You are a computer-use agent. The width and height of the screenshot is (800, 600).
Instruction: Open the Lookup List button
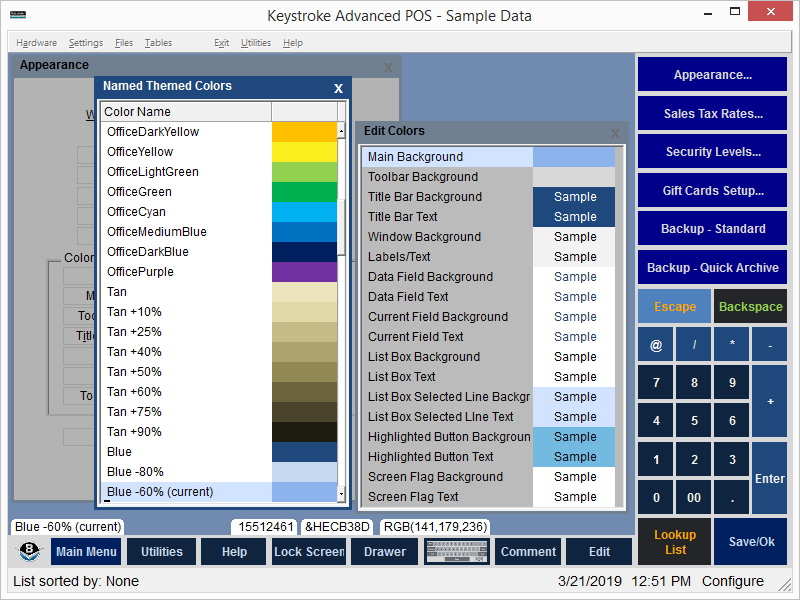pyautogui.click(x=675, y=542)
